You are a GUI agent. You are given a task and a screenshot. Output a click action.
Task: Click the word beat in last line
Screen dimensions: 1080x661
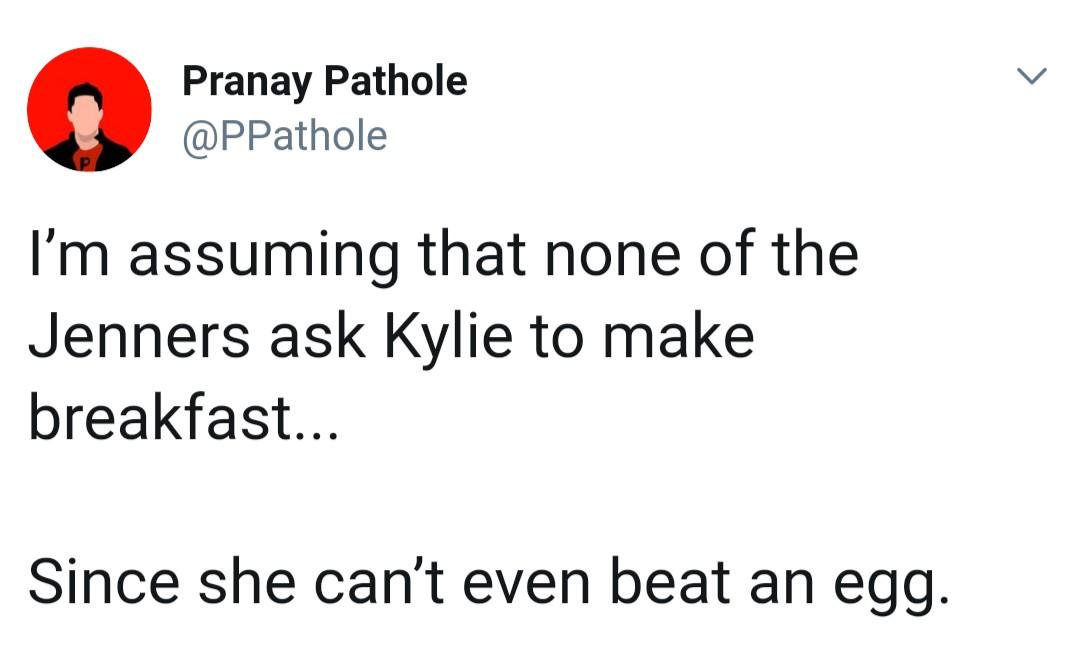point(670,582)
